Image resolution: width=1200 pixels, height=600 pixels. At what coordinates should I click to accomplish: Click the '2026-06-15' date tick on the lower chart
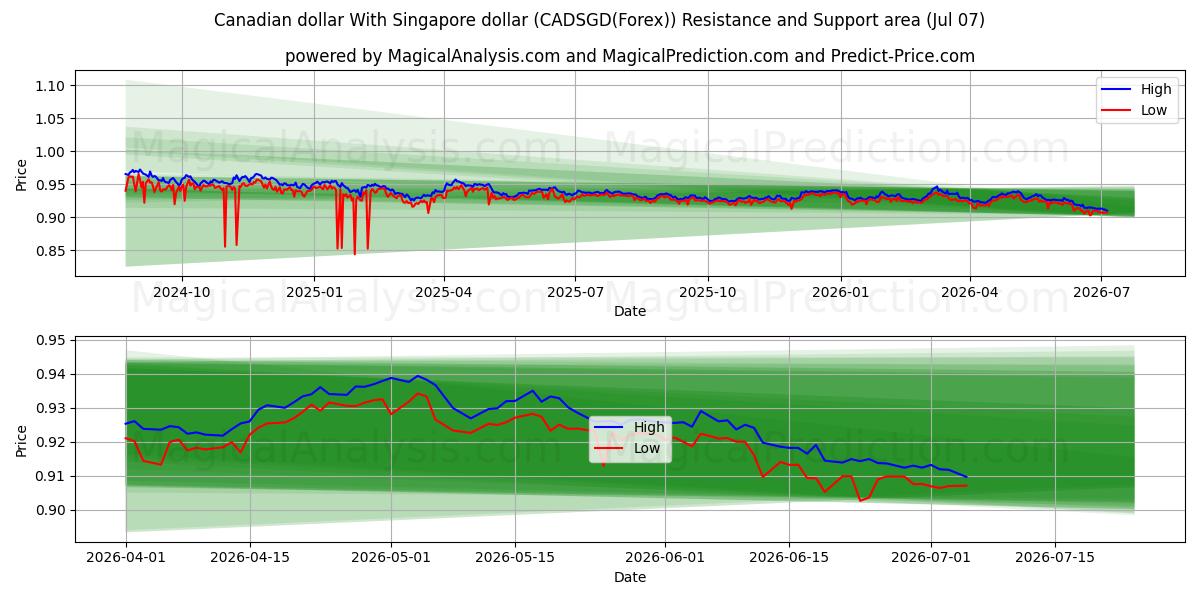789,560
